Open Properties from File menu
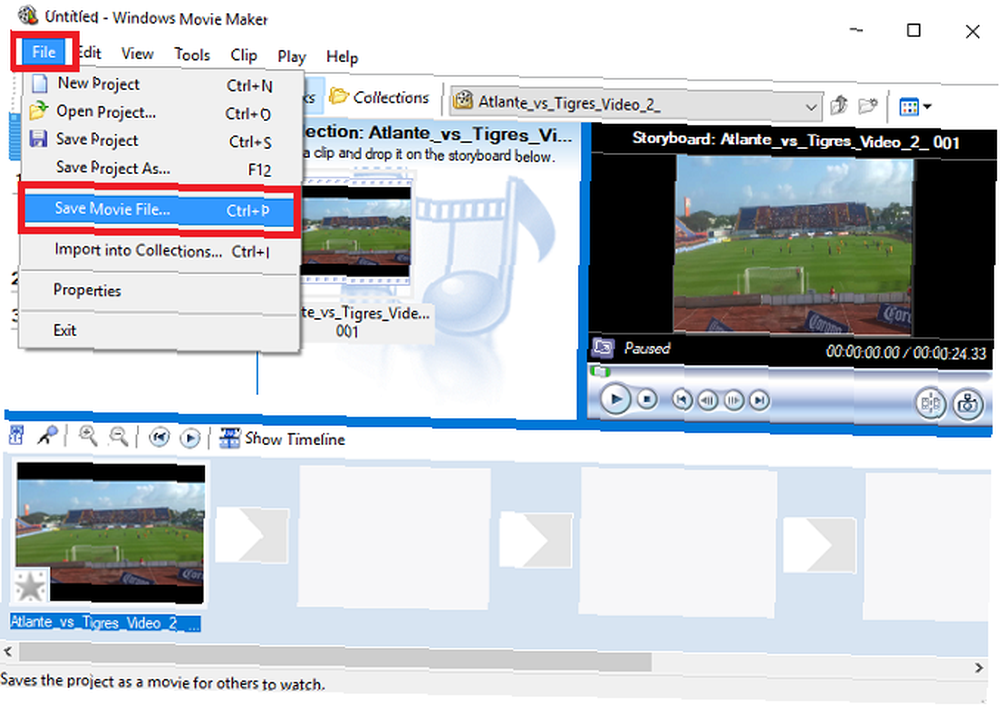The height and width of the screenshot is (707, 1000). coord(161,291)
